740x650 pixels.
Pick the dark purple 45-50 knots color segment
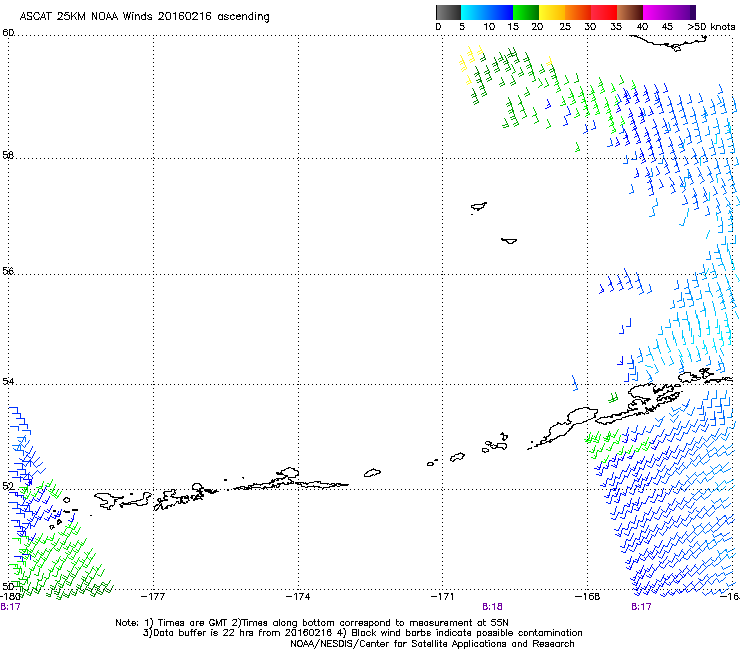[682, 12]
